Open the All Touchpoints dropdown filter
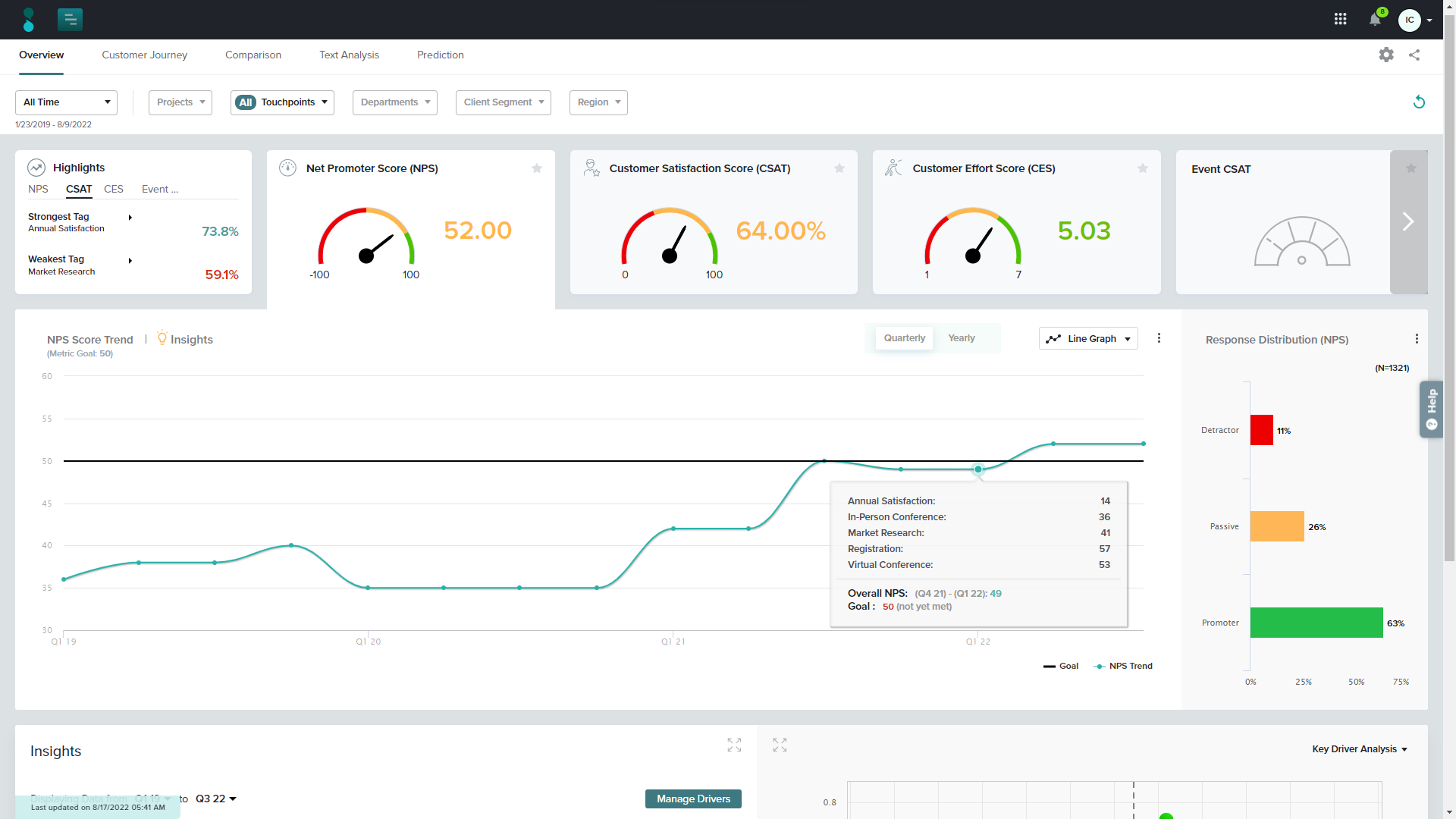1456x819 pixels. [x=282, y=102]
